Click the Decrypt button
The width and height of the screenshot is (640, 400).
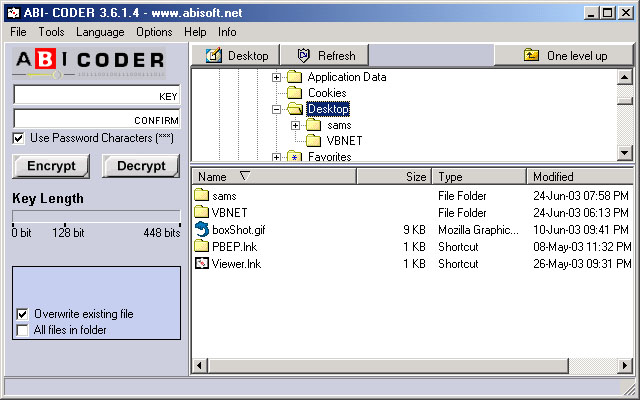coord(141,166)
